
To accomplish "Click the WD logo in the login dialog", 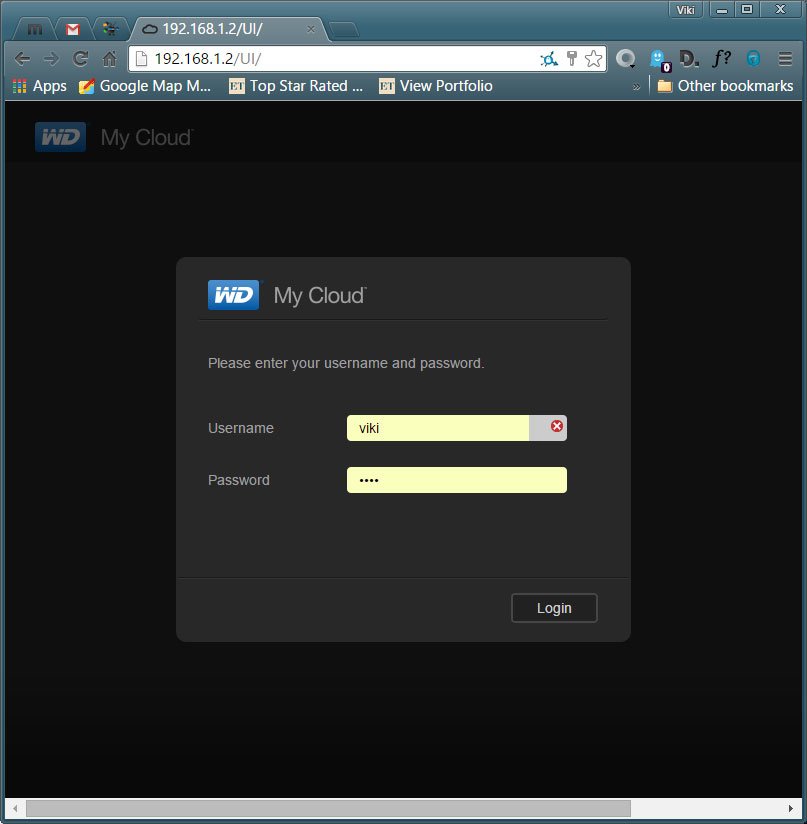I will (233, 295).
